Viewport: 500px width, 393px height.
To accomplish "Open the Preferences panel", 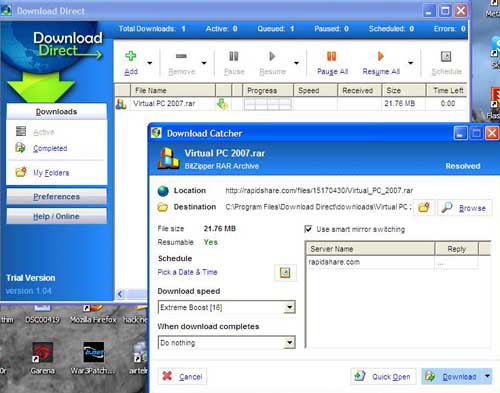I will 56,197.
